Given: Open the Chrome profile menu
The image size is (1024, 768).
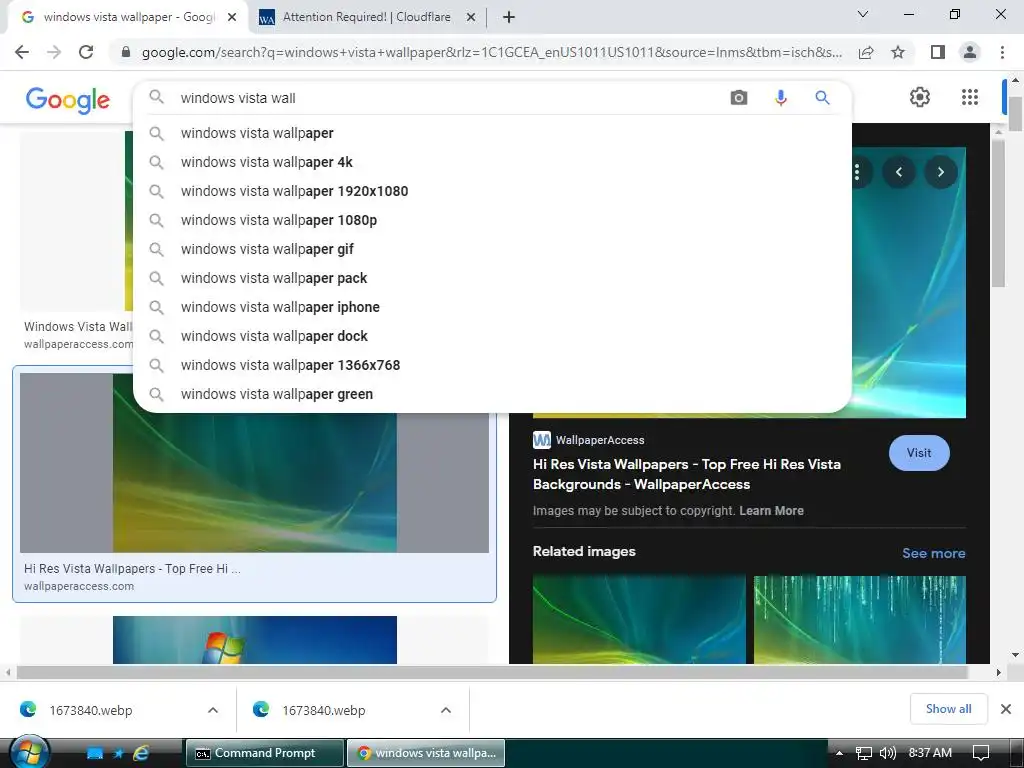Looking at the screenshot, I should [x=970, y=52].
